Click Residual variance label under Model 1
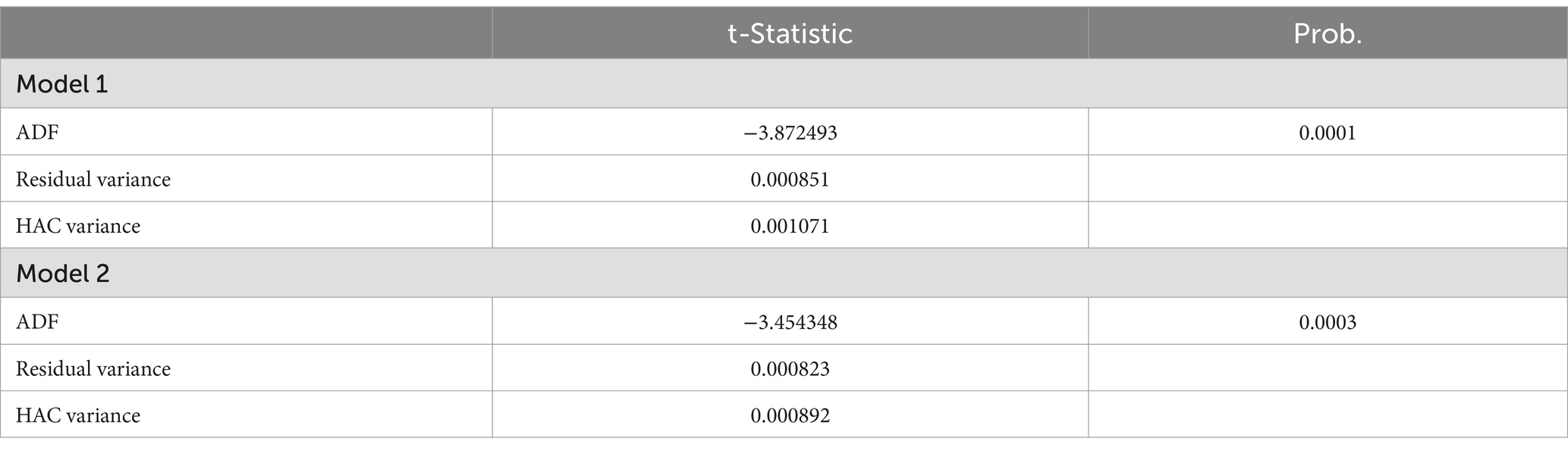Viewport: 1568px width, 451px height. pos(93,179)
